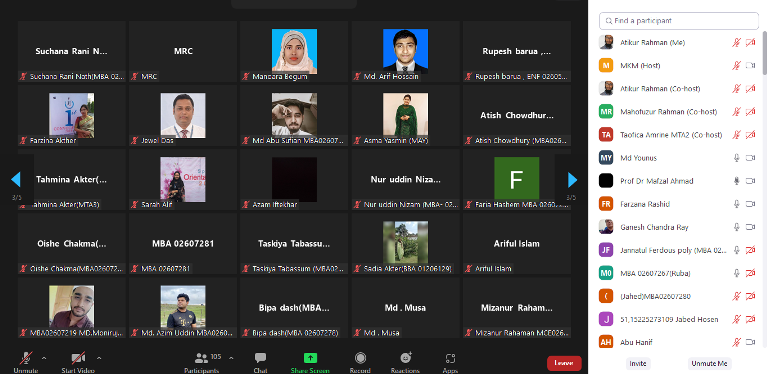Image resolution: width=768 pixels, height=374 pixels.
Task: Click the MBA 02607281 participant tile
Action: coord(183,243)
